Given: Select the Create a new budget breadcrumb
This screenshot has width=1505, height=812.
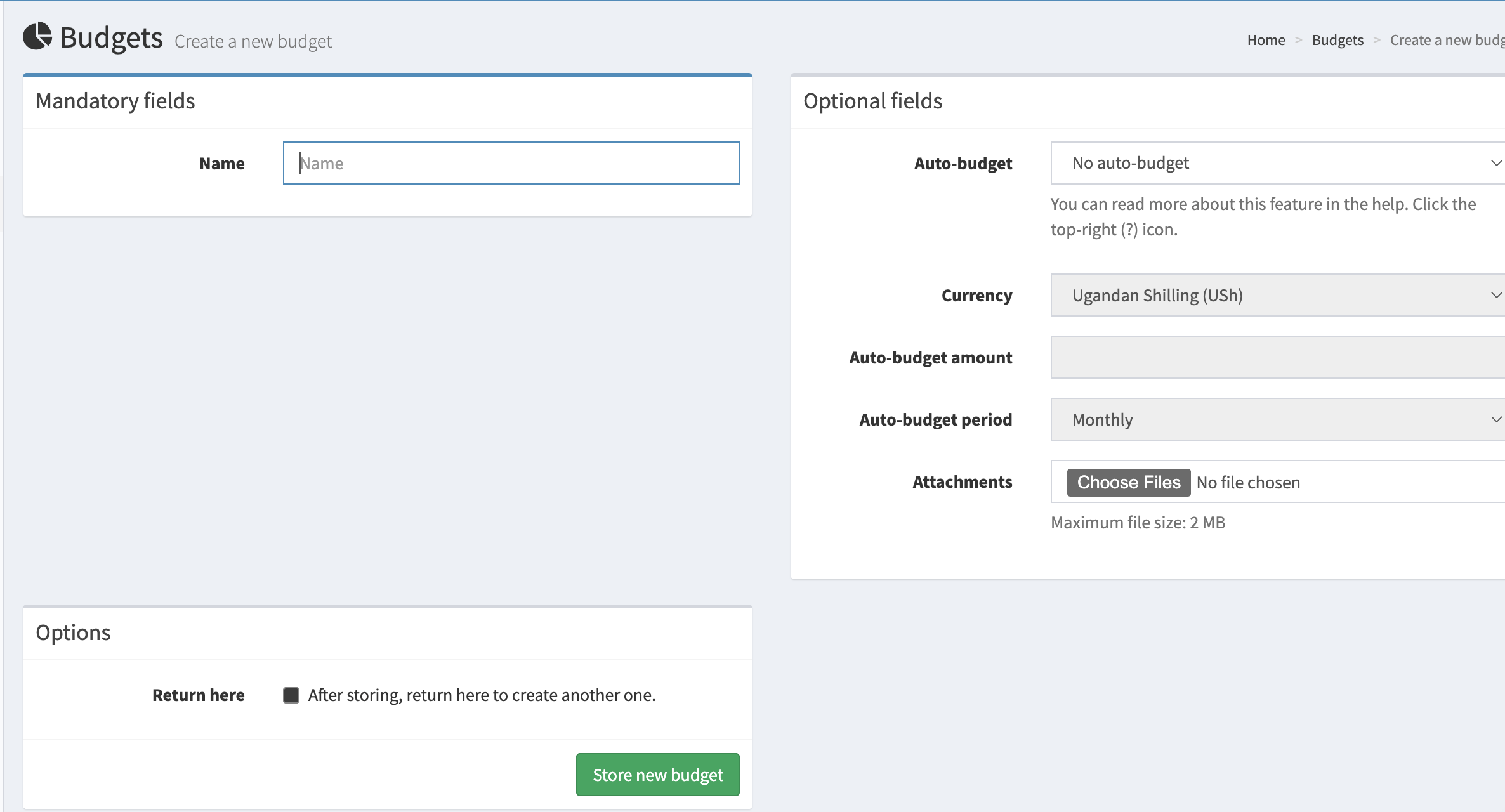Looking at the screenshot, I should (1447, 39).
